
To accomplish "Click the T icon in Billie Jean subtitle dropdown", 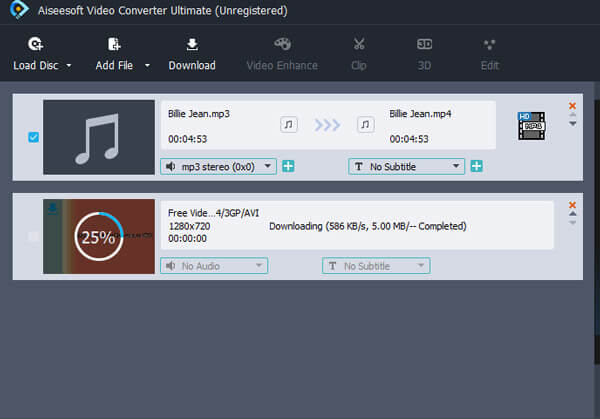I will [x=359, y=166].
